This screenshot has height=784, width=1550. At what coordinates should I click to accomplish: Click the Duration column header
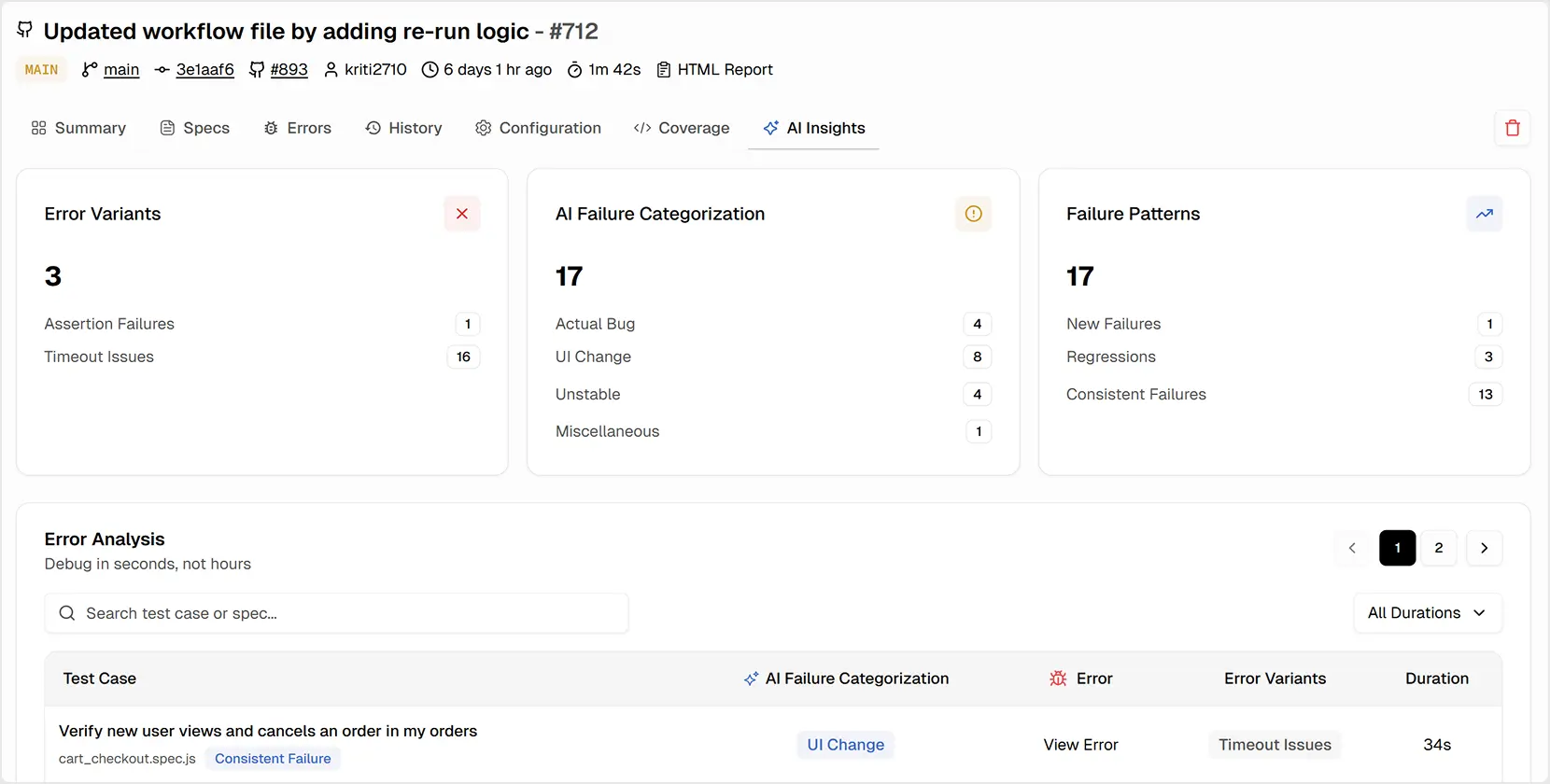coord(1437,679)
